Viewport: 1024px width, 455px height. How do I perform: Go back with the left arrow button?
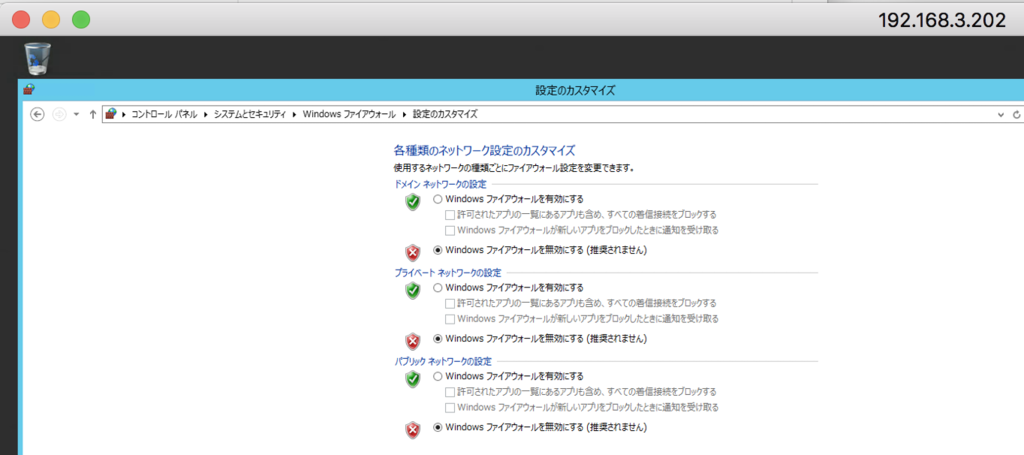[38, 114]
